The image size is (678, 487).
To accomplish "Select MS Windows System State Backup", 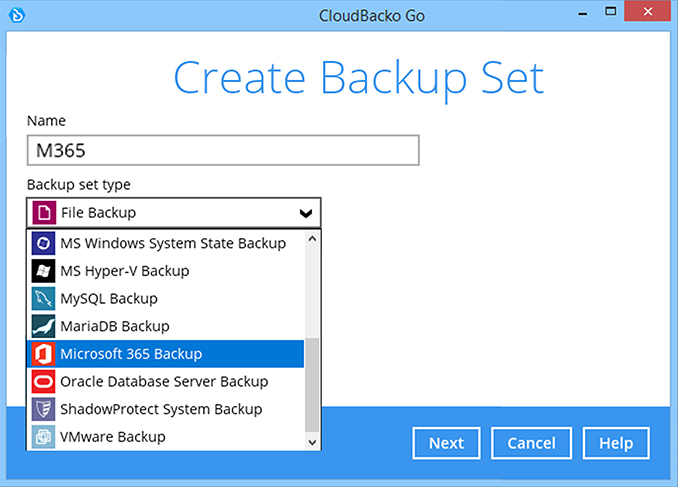I will point(166,244).
